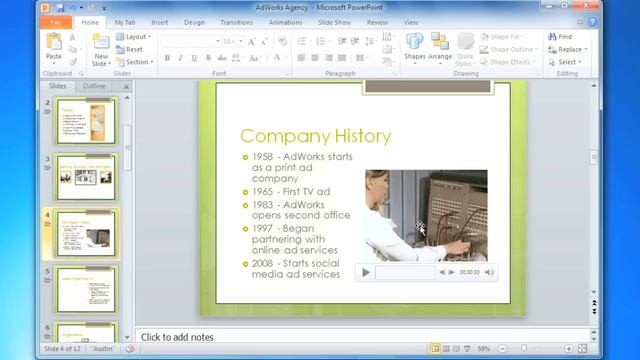Switch to the Insert tab
The height and width of the screenshot is (360, 640).
click(x=160, y=22)
